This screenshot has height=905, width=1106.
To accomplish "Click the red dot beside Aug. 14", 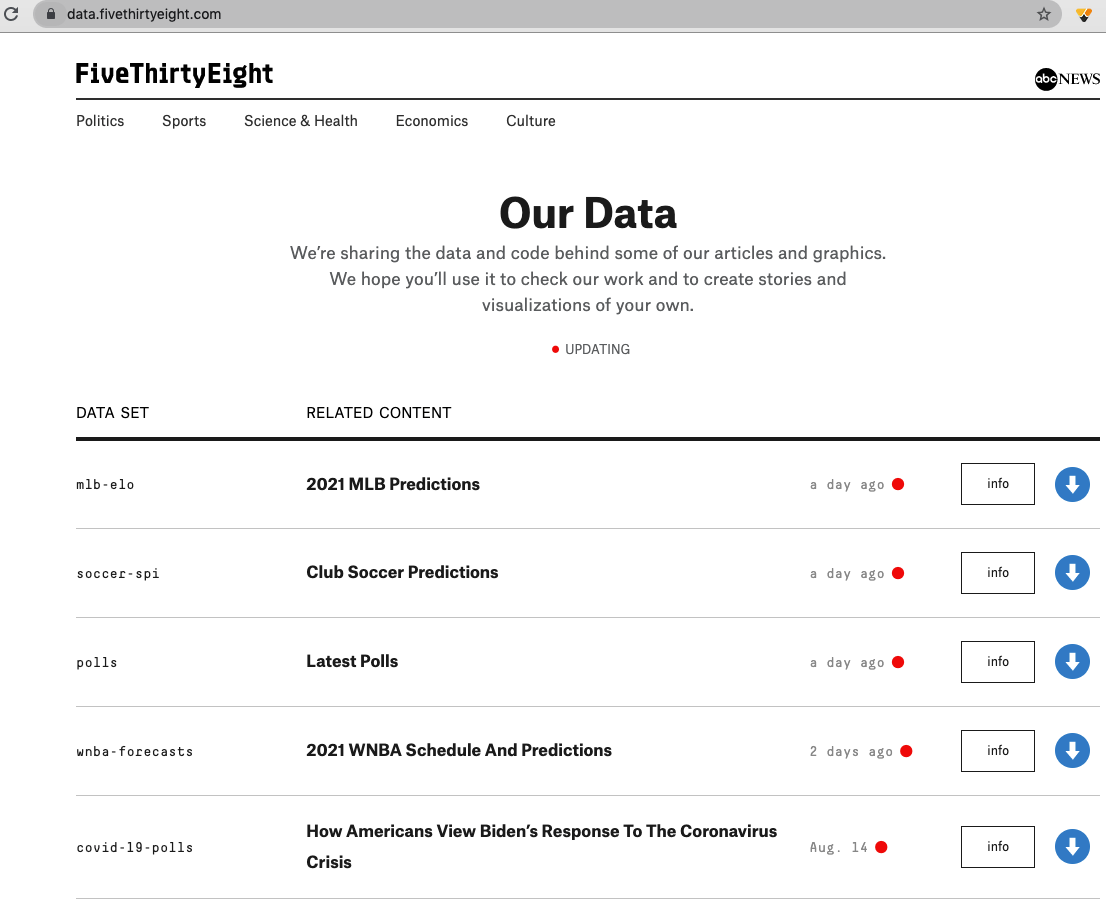I will pos(881,846).
